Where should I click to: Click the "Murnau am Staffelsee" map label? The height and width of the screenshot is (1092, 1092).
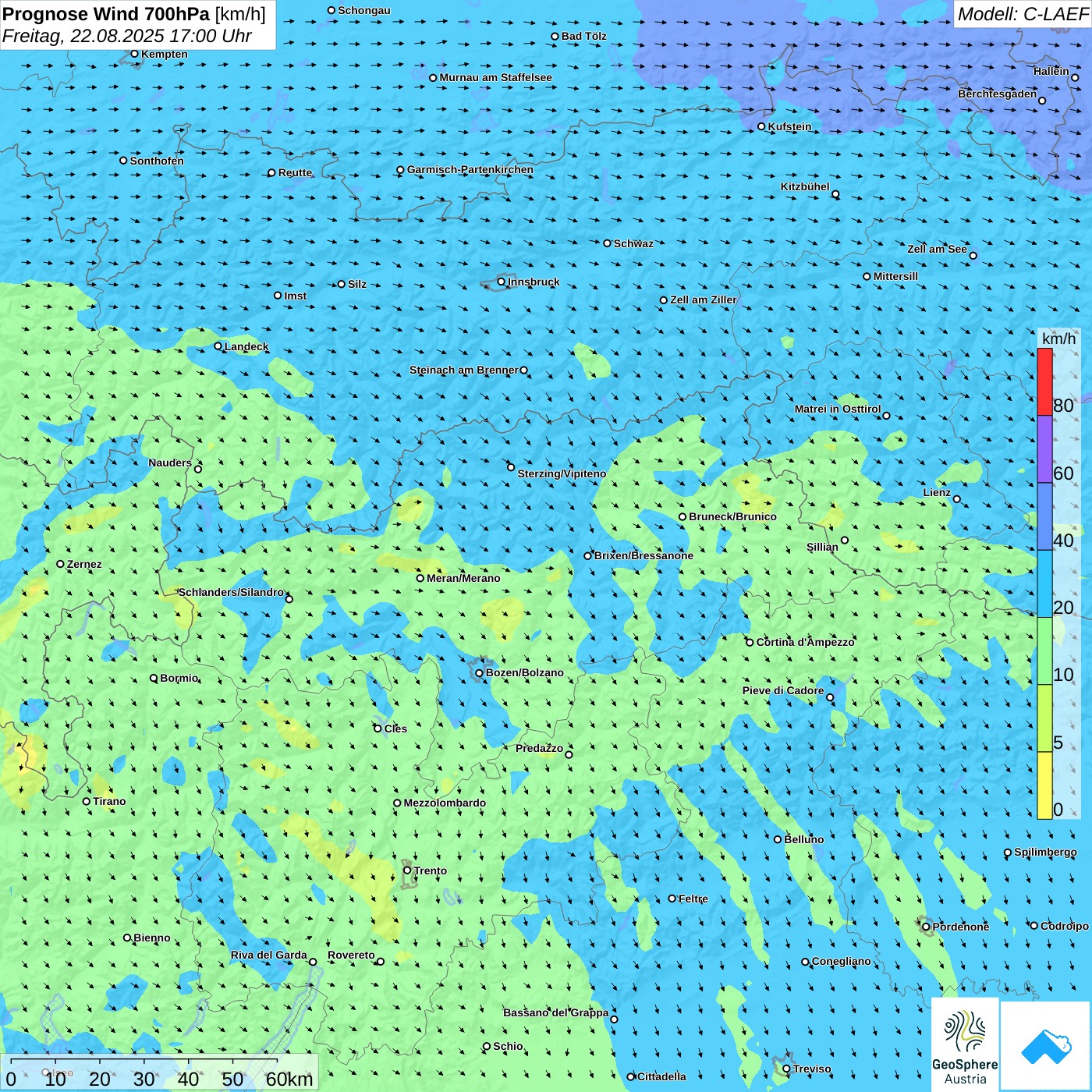point(495,77)
